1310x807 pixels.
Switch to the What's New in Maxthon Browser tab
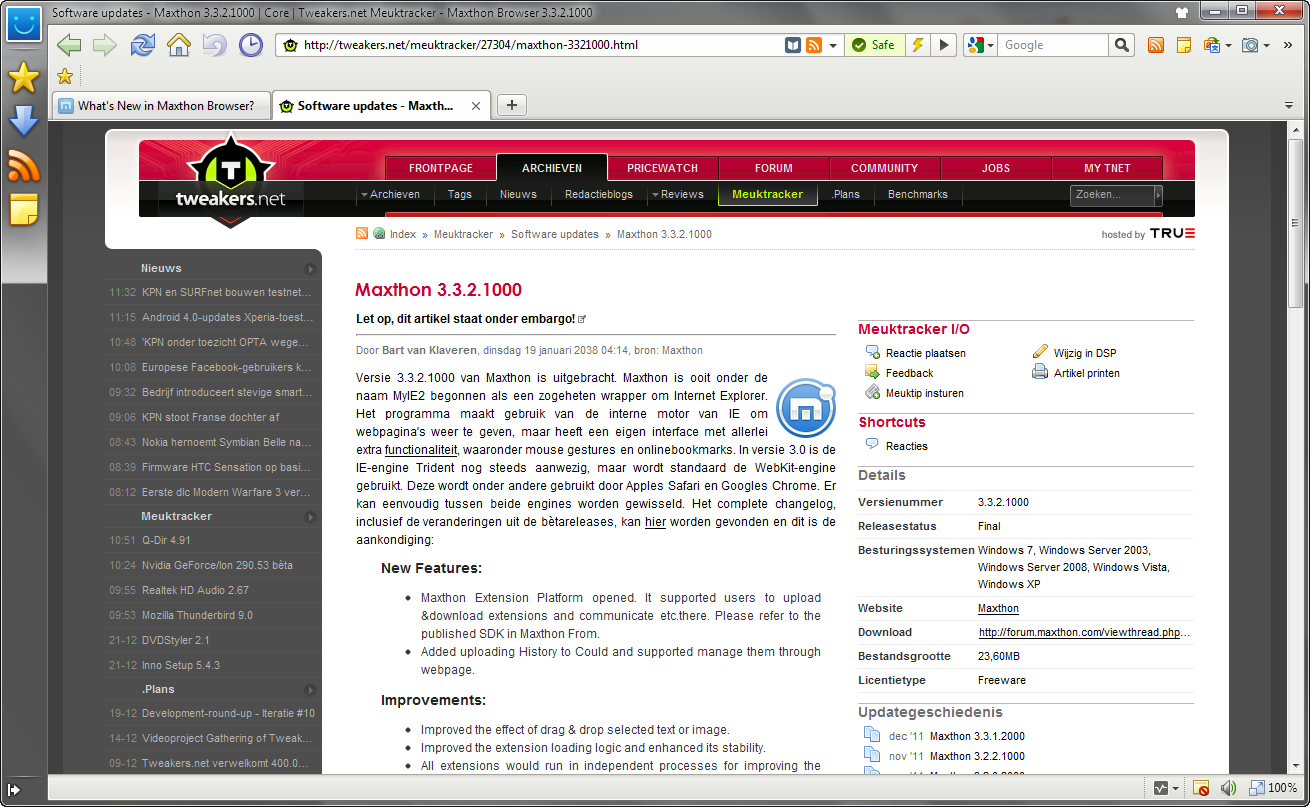pyautogui.click(x=161, y=106)
